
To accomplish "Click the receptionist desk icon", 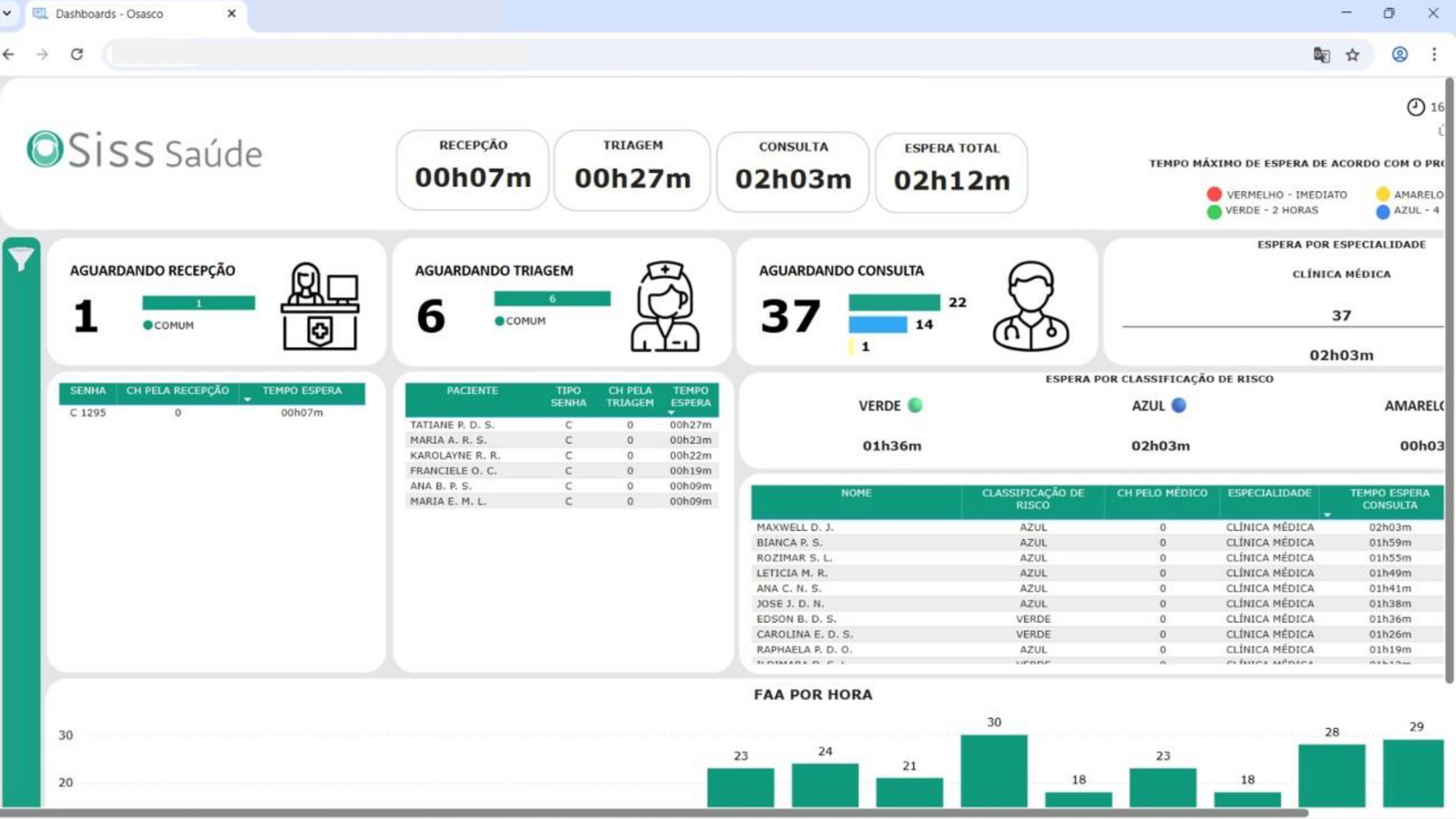I will pyautogui.click(x=320, y=306).
